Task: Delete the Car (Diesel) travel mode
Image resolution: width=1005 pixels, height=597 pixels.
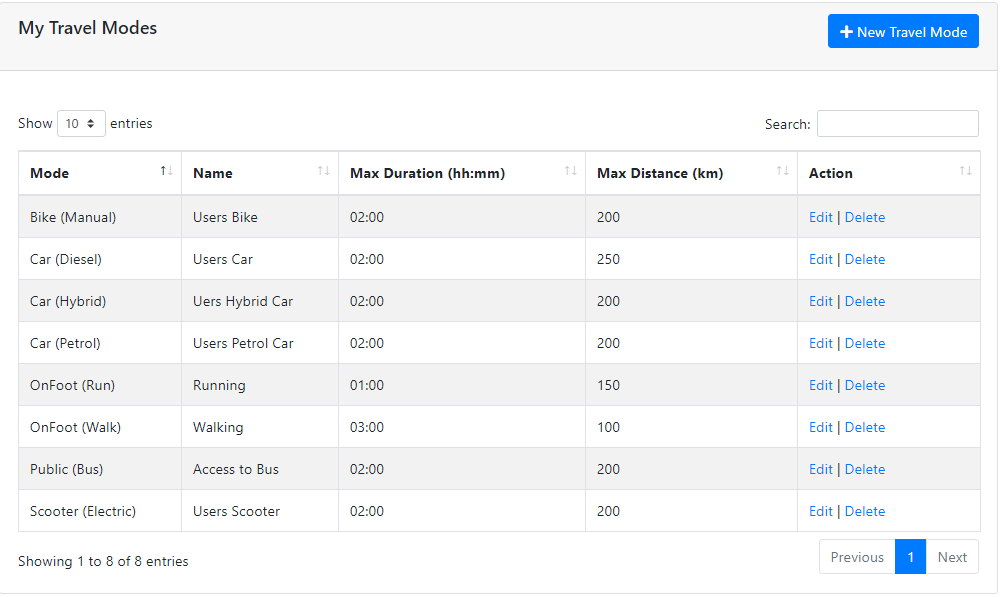Action: click(865, 259)
